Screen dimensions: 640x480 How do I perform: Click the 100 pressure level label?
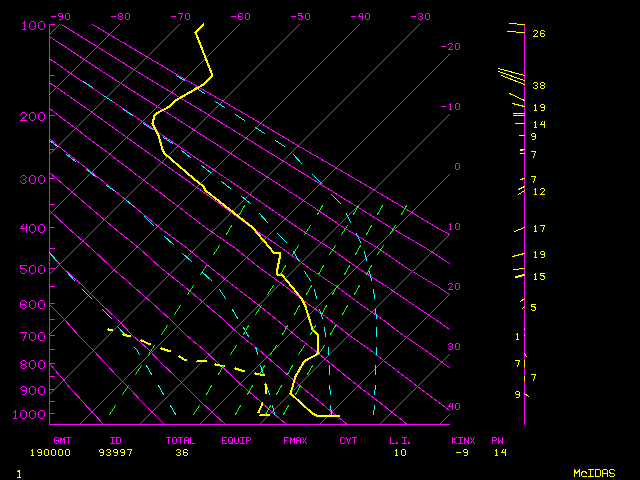(x=33, y=25)
